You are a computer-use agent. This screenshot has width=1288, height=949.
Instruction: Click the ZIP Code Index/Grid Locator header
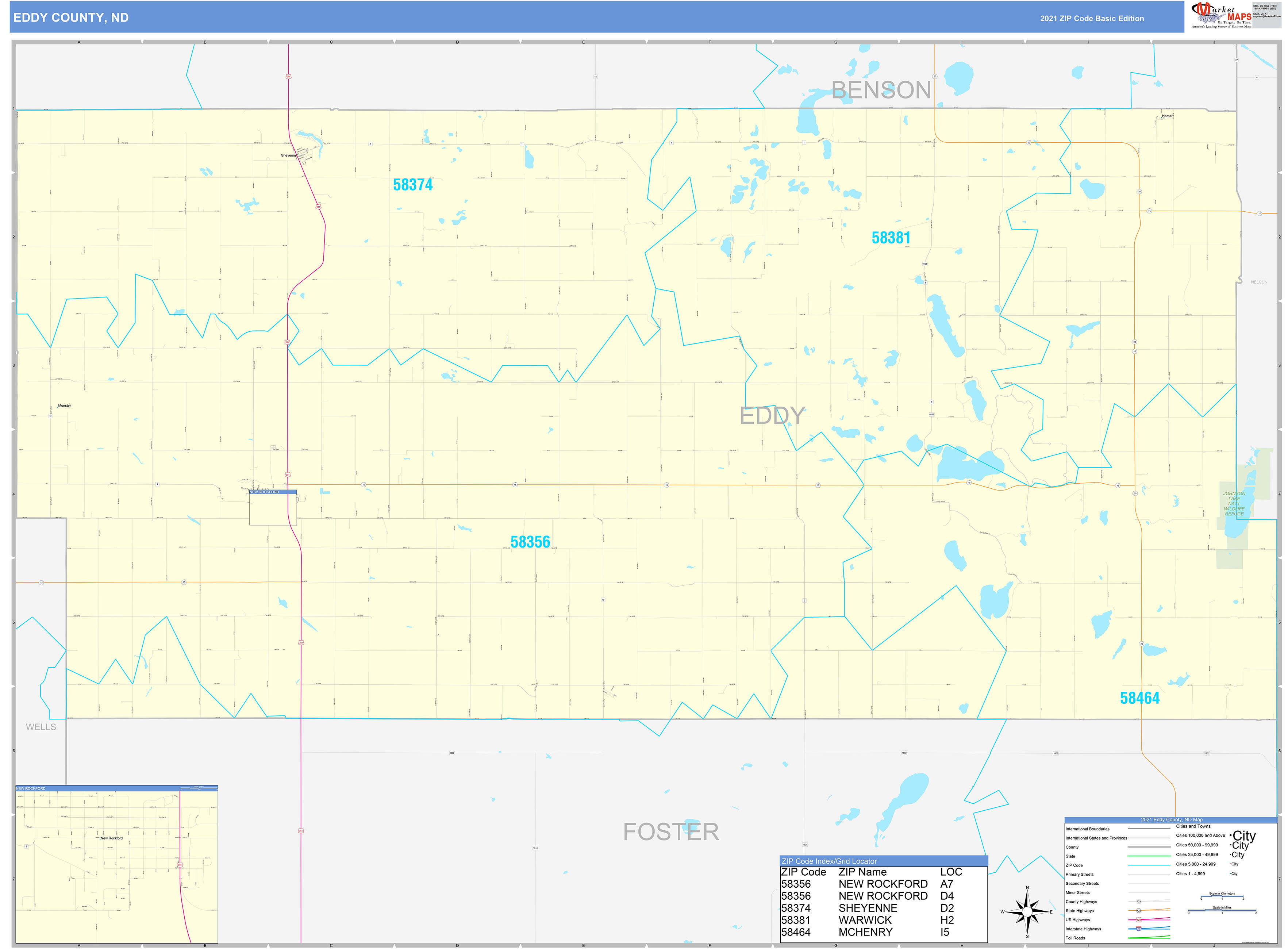(884, 861)
